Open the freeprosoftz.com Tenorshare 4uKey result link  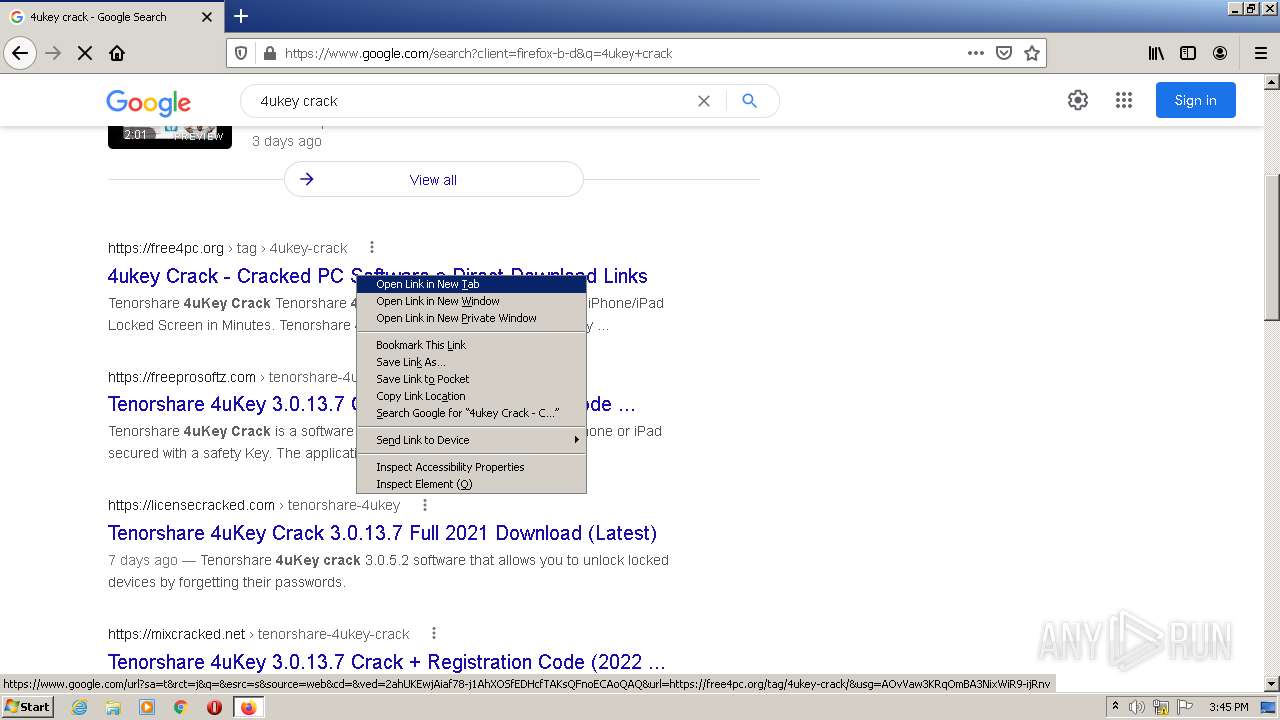point(231,405)
